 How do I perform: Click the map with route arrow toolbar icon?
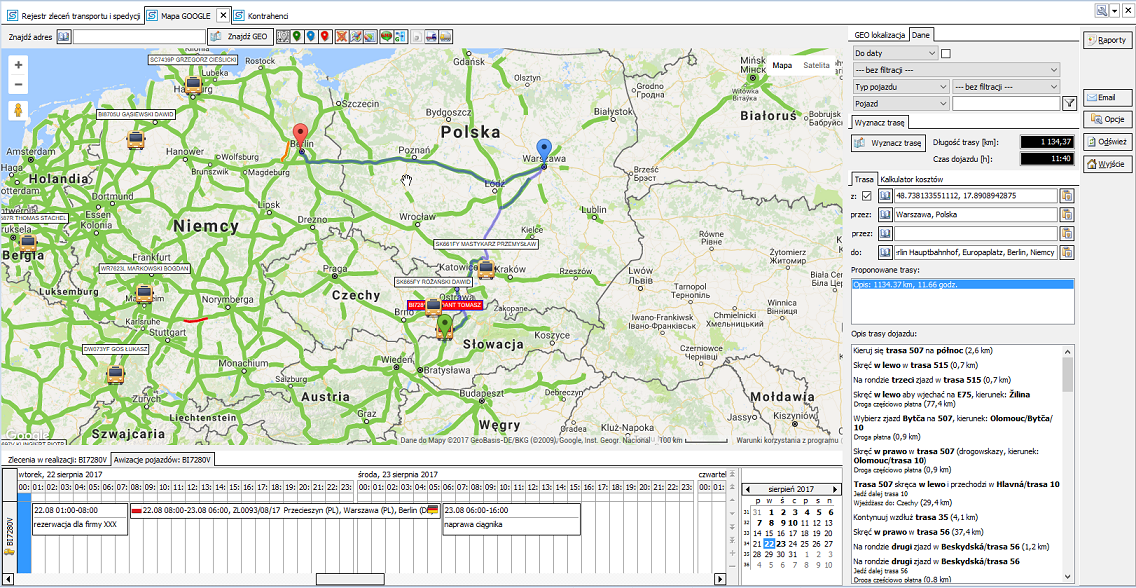[x=356, y=36]
